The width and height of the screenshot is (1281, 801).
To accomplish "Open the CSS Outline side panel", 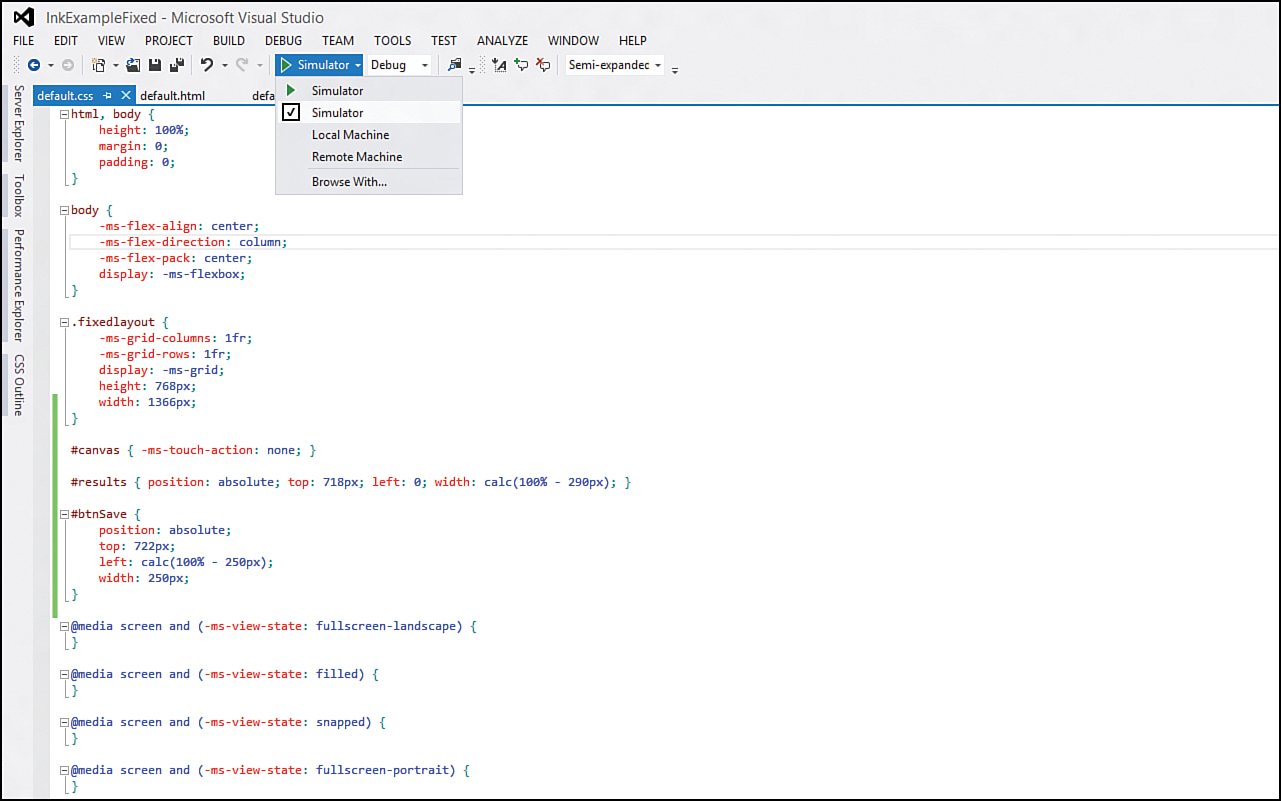I will (18, 385).
